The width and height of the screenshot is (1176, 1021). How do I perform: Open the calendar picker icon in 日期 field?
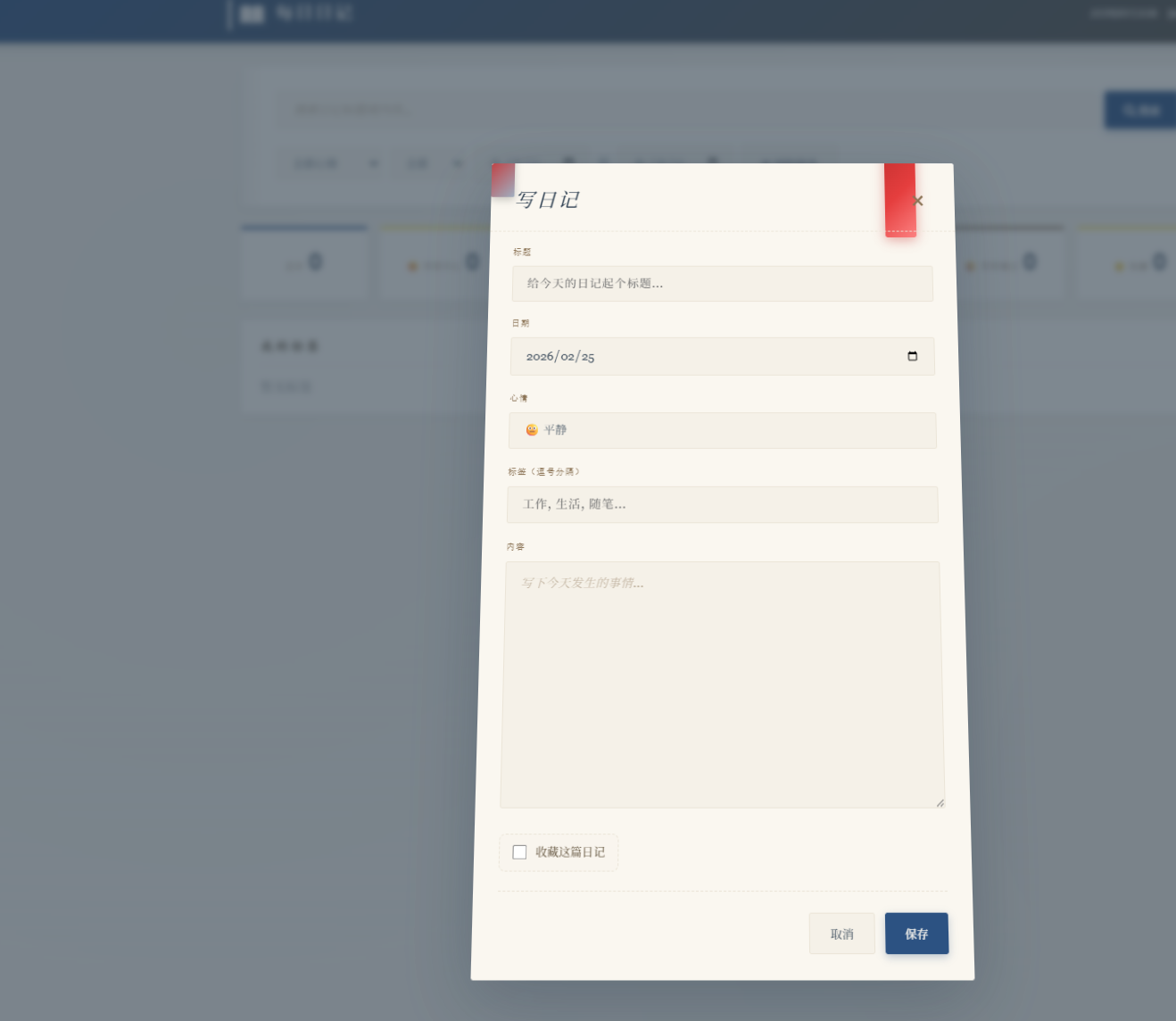pos(912,356)
